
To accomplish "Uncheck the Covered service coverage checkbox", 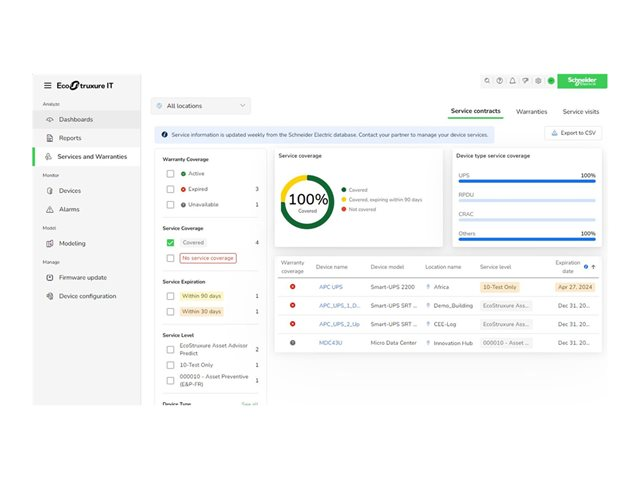I will tap(171, 242).
